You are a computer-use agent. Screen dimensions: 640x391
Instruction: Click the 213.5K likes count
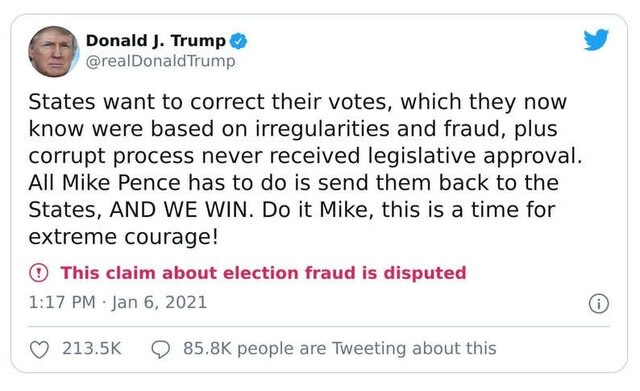pos(92,349)
